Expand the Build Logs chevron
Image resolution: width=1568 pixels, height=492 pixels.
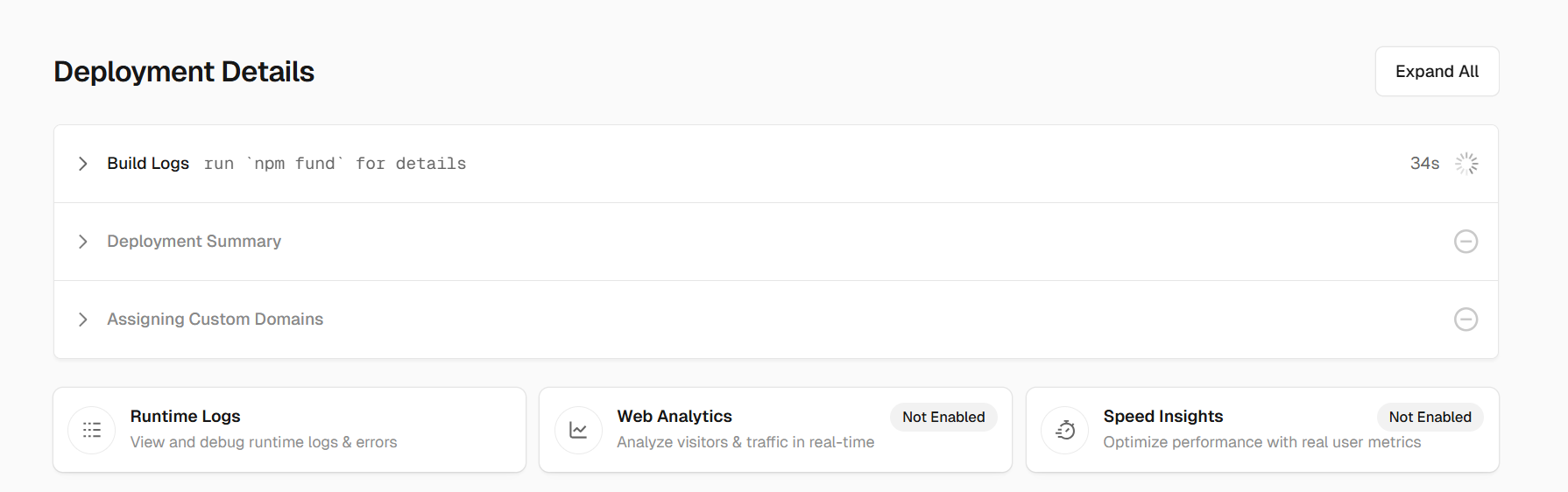coord(83,164)
